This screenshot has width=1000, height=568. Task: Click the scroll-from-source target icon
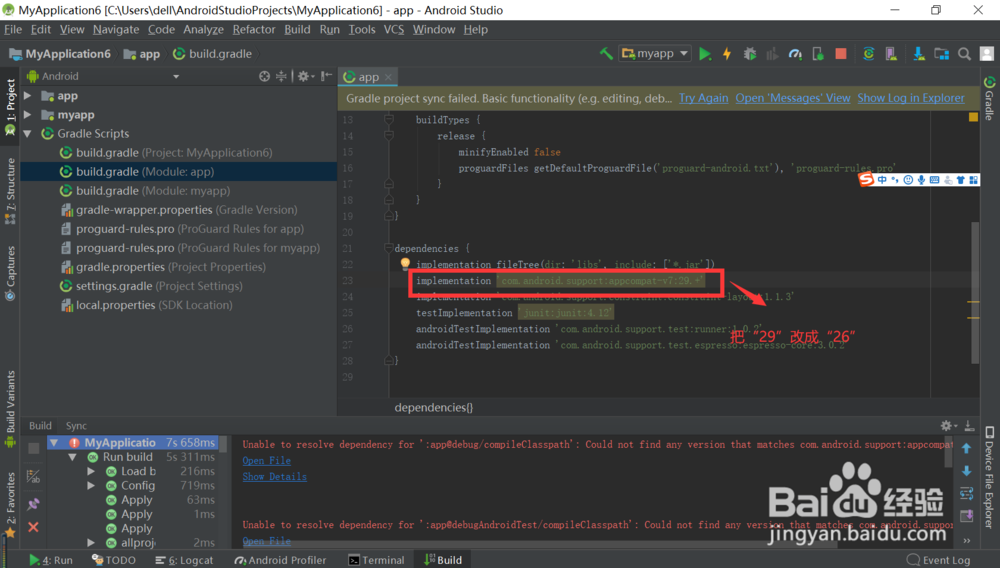pos(264,76)
